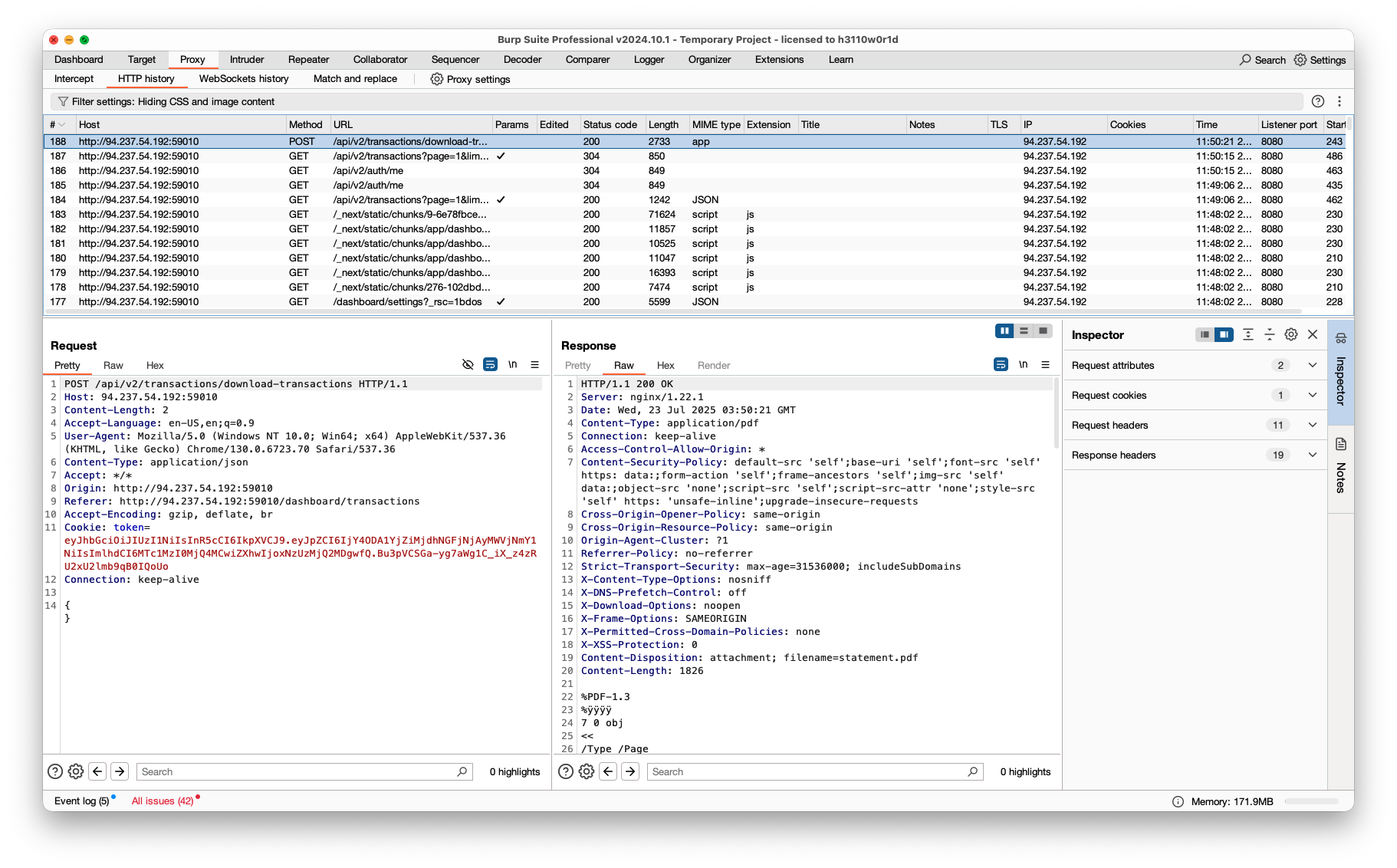
Task: Open the Notes side panel icon
Action: pyautogui.click(x=1341, y=444)
